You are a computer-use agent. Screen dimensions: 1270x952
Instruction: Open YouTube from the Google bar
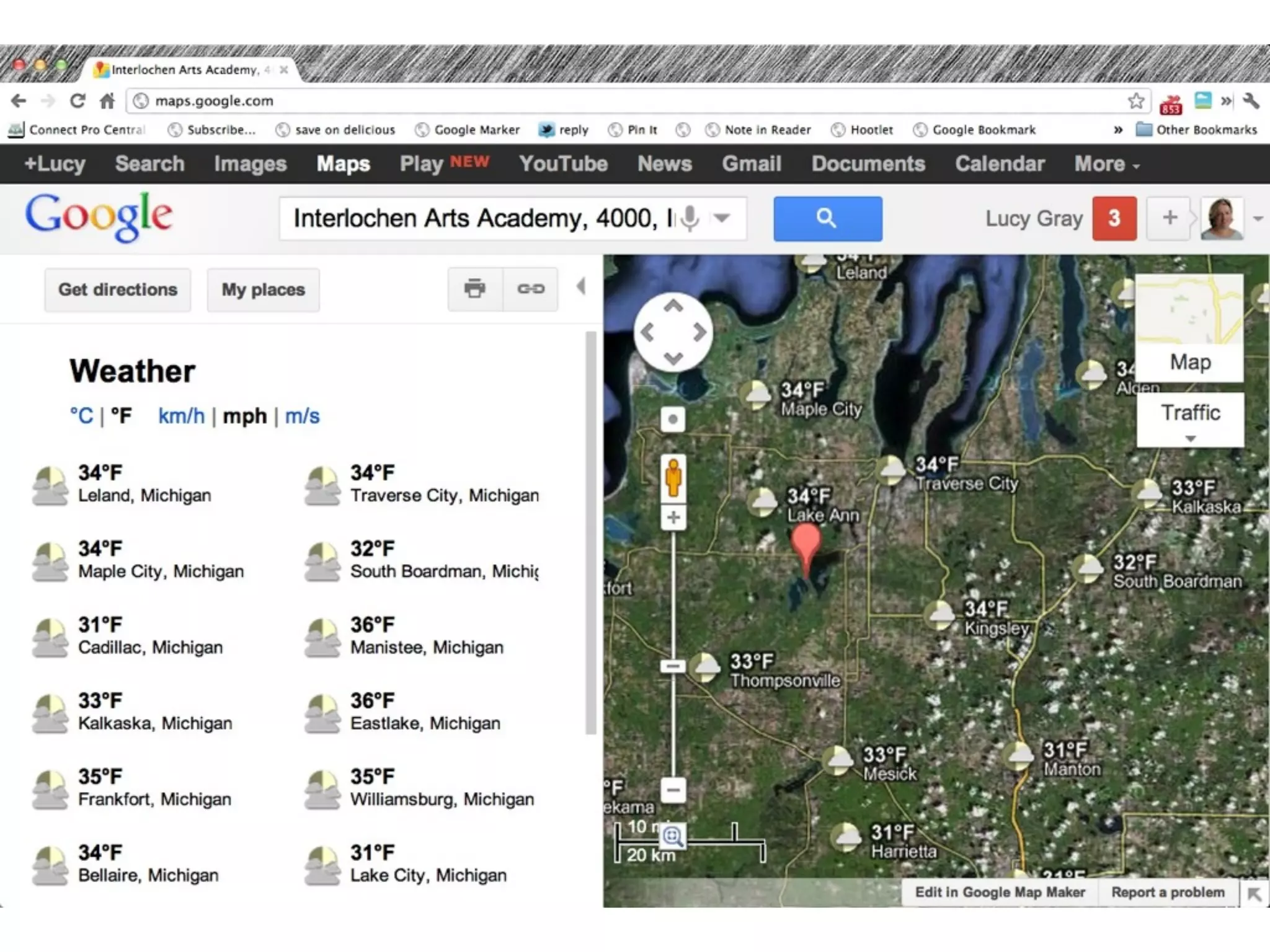(x=563, y=164)
